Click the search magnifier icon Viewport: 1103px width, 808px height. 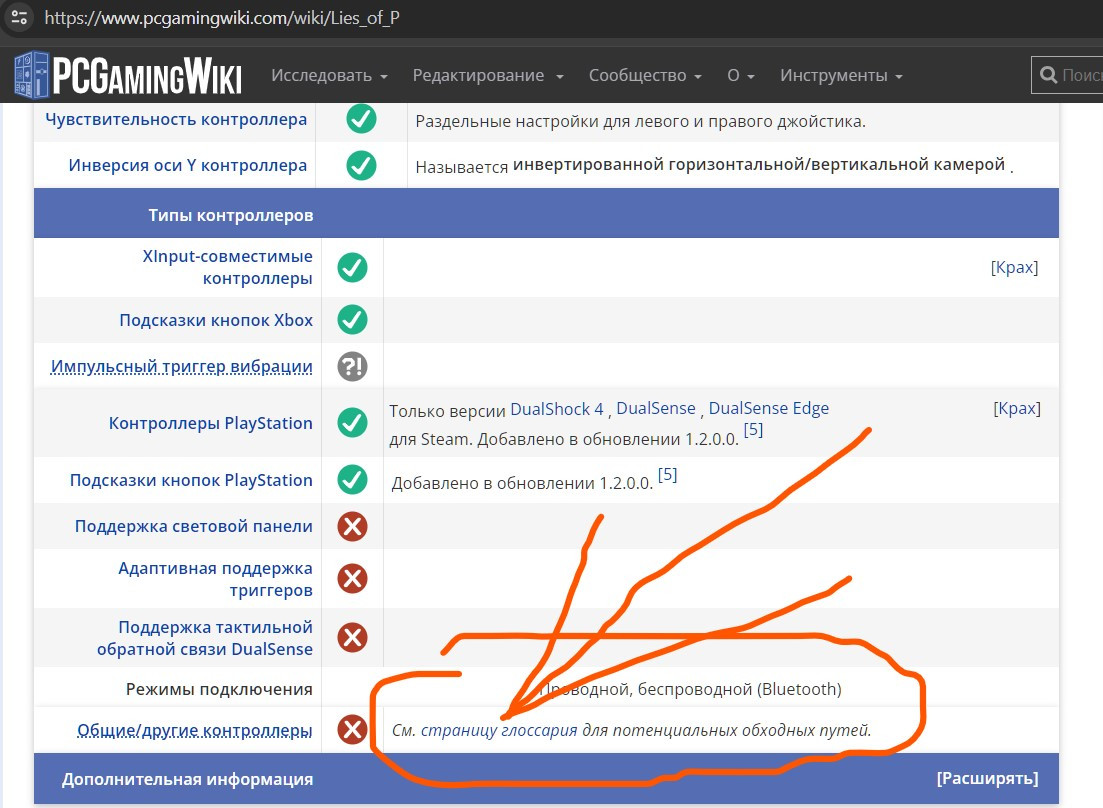coord(1048,75)
